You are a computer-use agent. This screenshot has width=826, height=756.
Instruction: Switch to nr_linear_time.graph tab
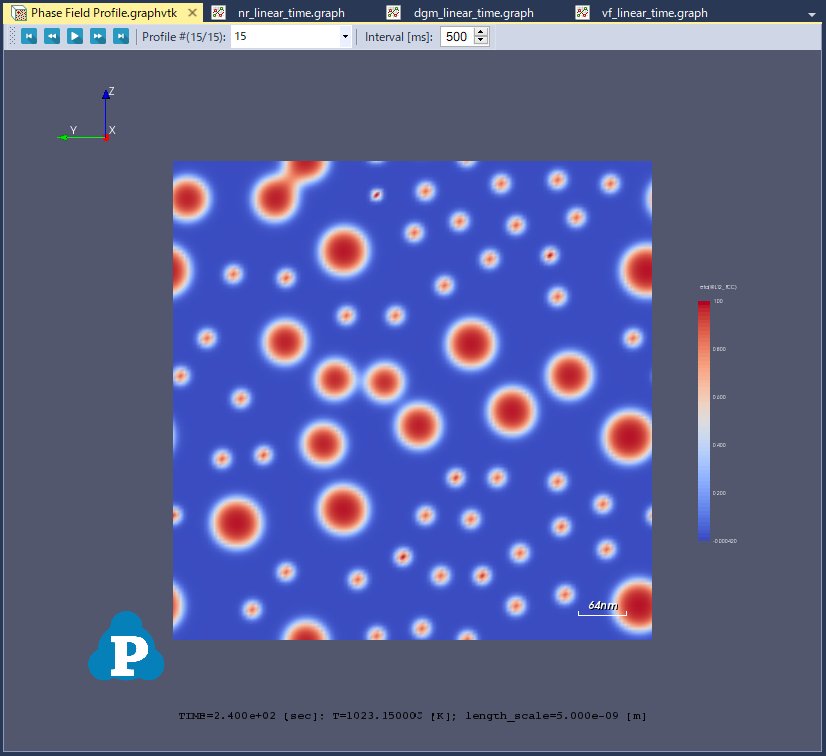coord(291,13)
